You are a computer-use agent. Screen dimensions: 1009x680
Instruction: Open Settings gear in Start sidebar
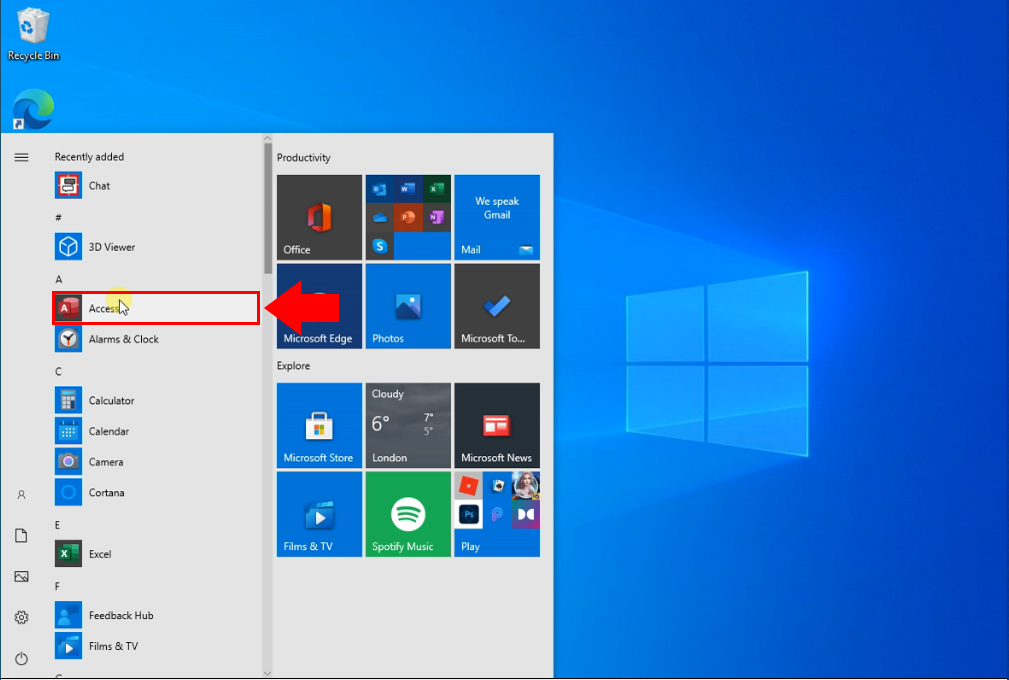click(x=21, y=618)
